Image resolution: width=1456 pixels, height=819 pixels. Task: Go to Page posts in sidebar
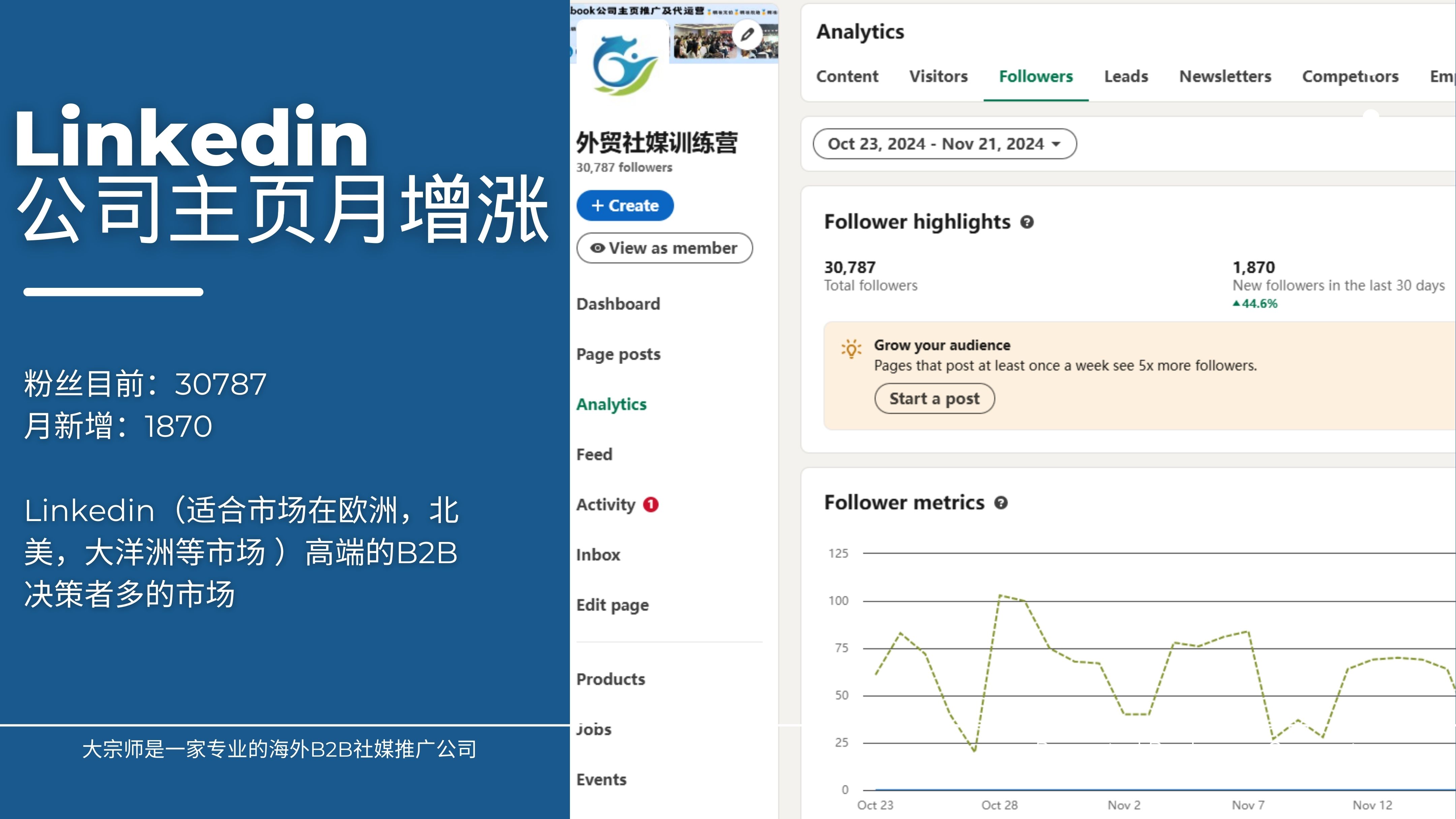click(x=618, y=354)
